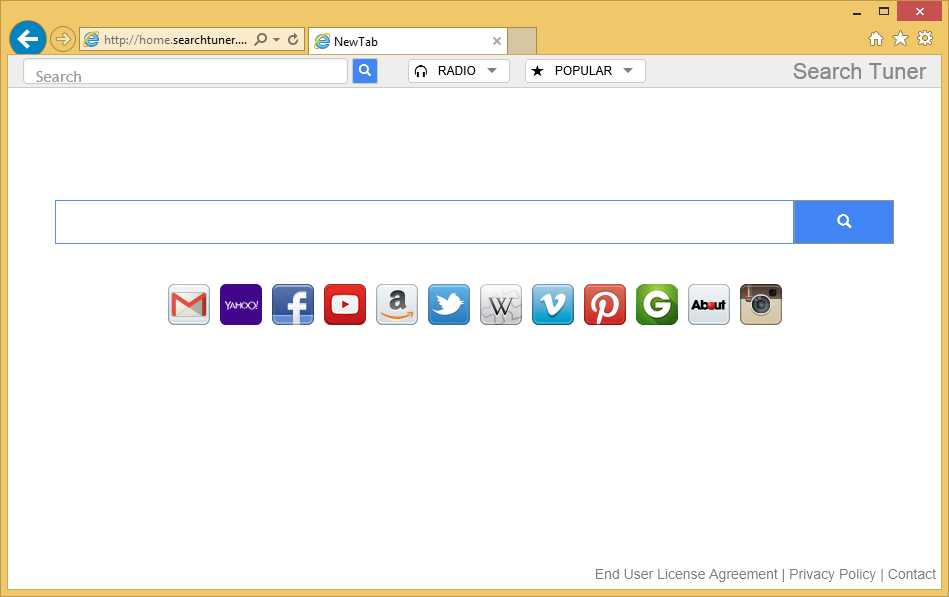
Task: Focus the toolbar Search text field
Action: [x=185, y=71]
